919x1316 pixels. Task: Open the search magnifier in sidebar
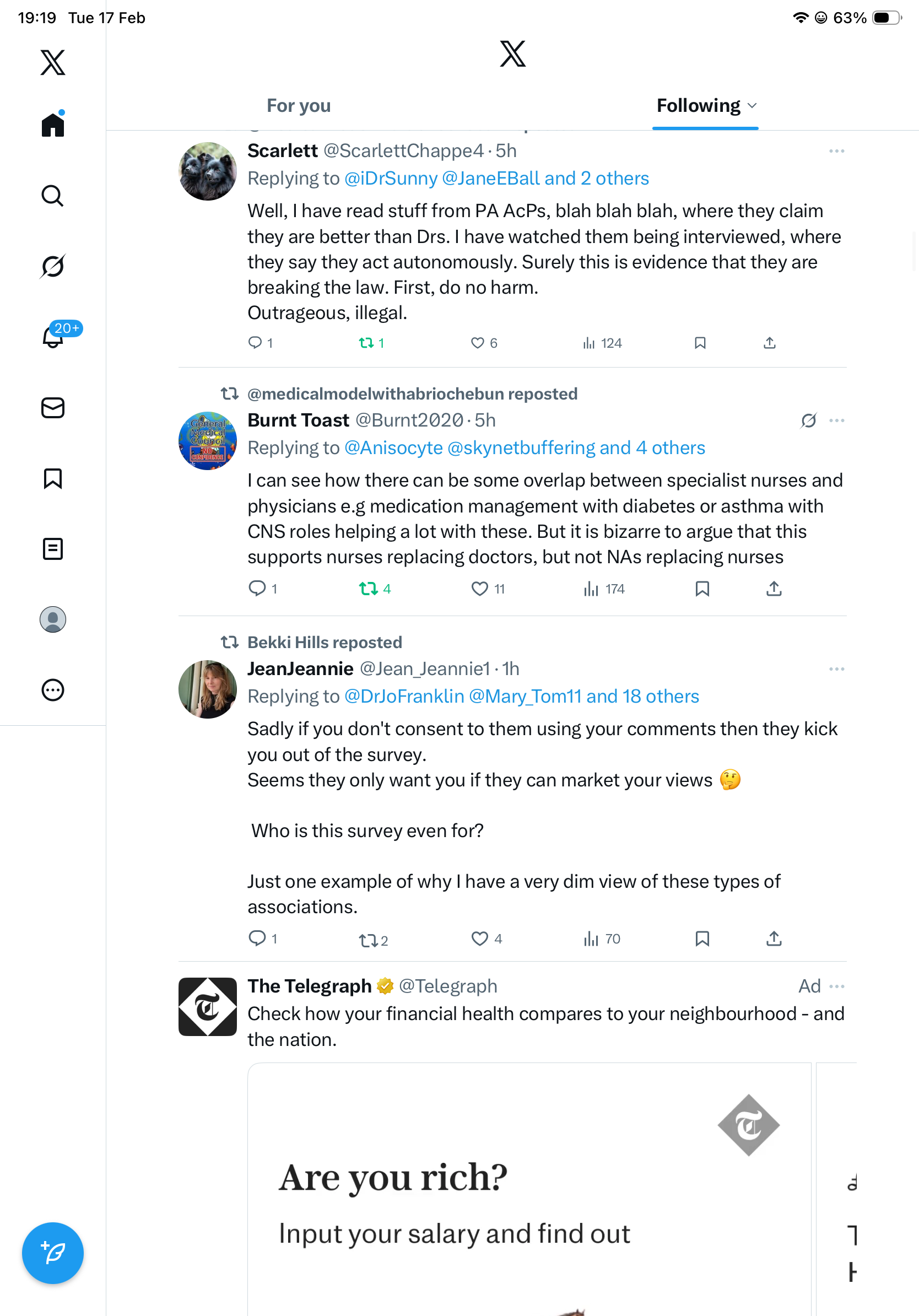(x=53, y=196)
